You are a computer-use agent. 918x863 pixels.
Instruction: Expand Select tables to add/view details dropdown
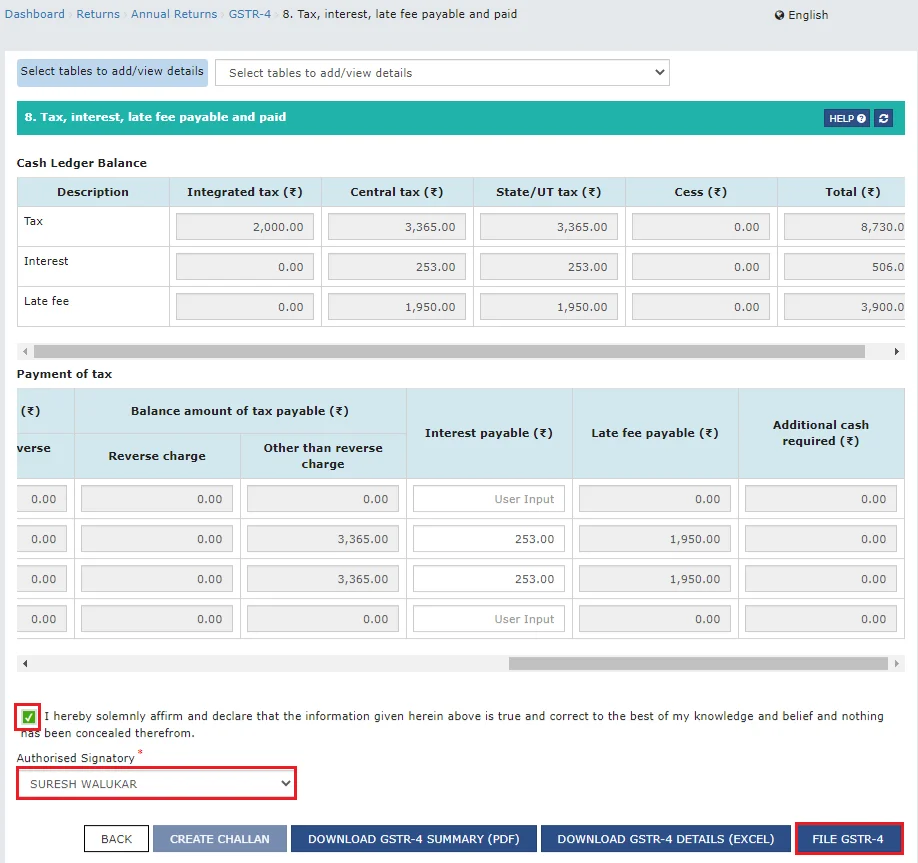click(x=443, y=72)
